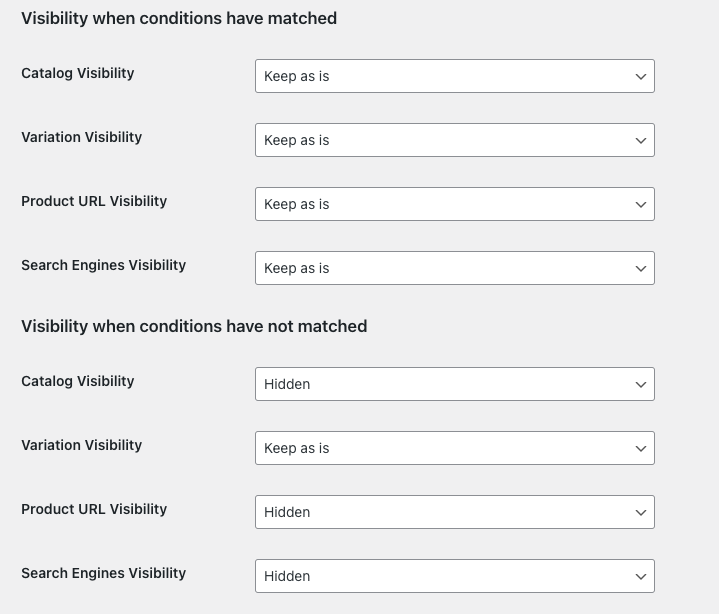Open Catalog Visibility dropdown in matched section
719x614 pixels.
tap(454, 76)
